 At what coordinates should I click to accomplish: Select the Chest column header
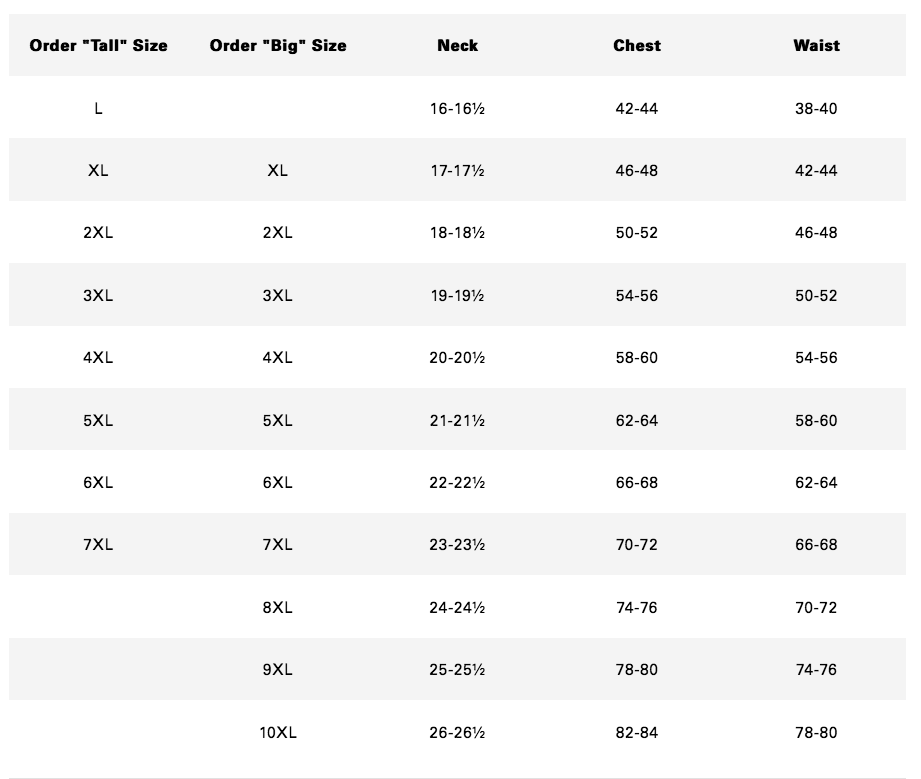(637, 45)
